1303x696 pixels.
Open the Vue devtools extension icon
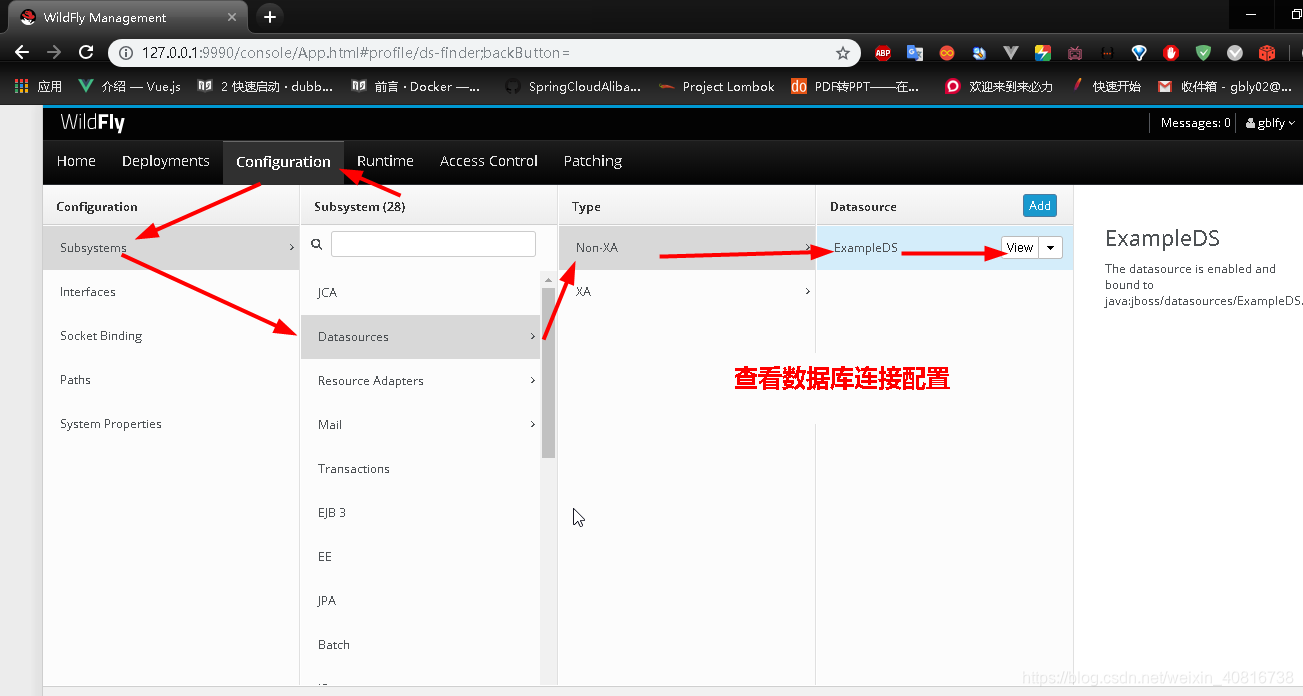pyautogui.click(x=1011, y=53)
